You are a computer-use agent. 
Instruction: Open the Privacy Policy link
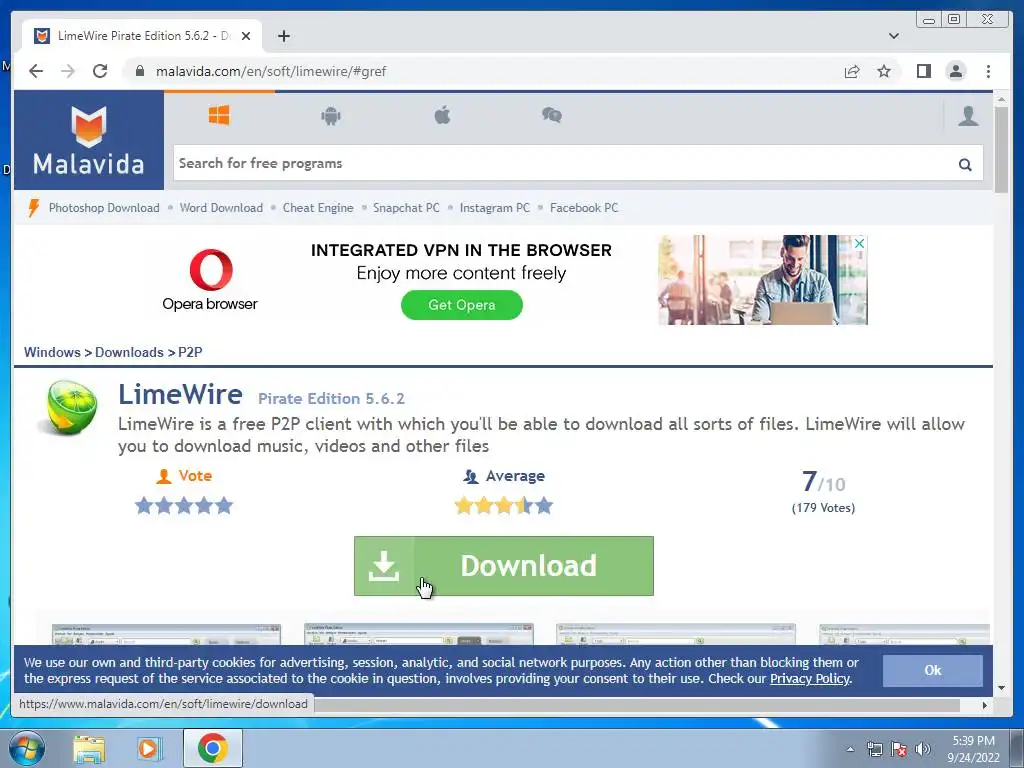tap(810, 679)
